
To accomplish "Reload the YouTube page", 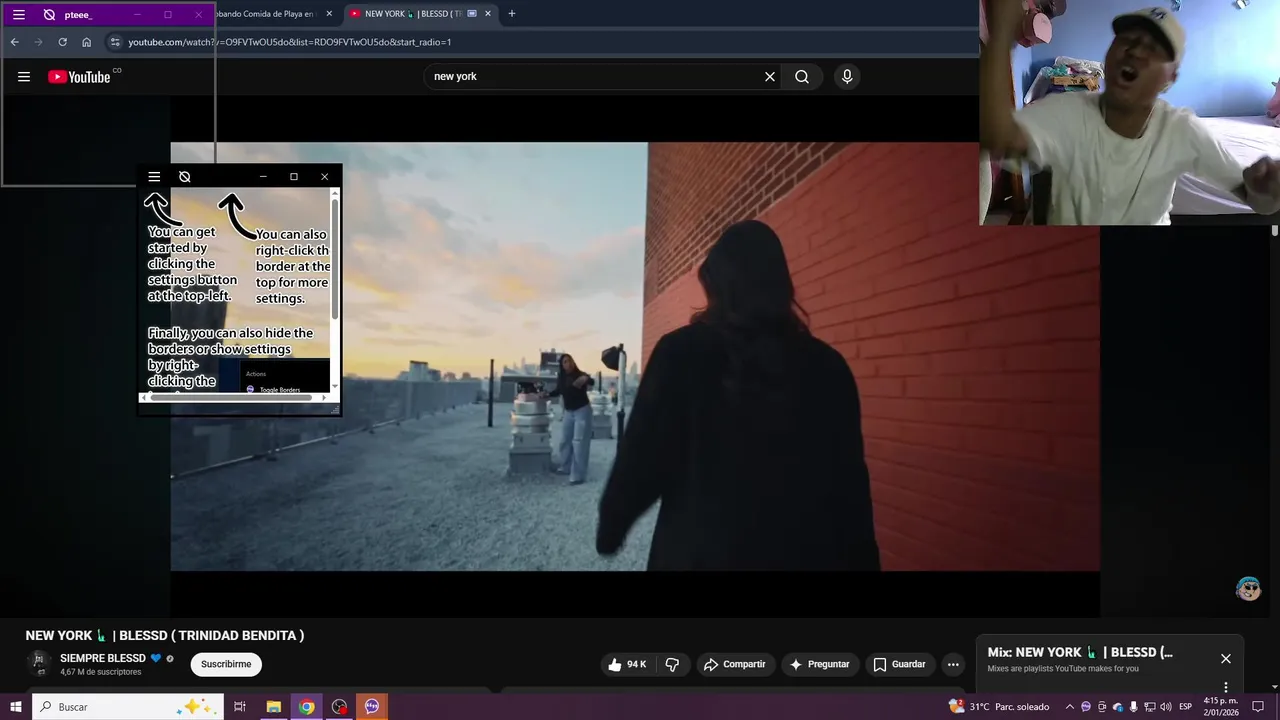I will 62,42.
